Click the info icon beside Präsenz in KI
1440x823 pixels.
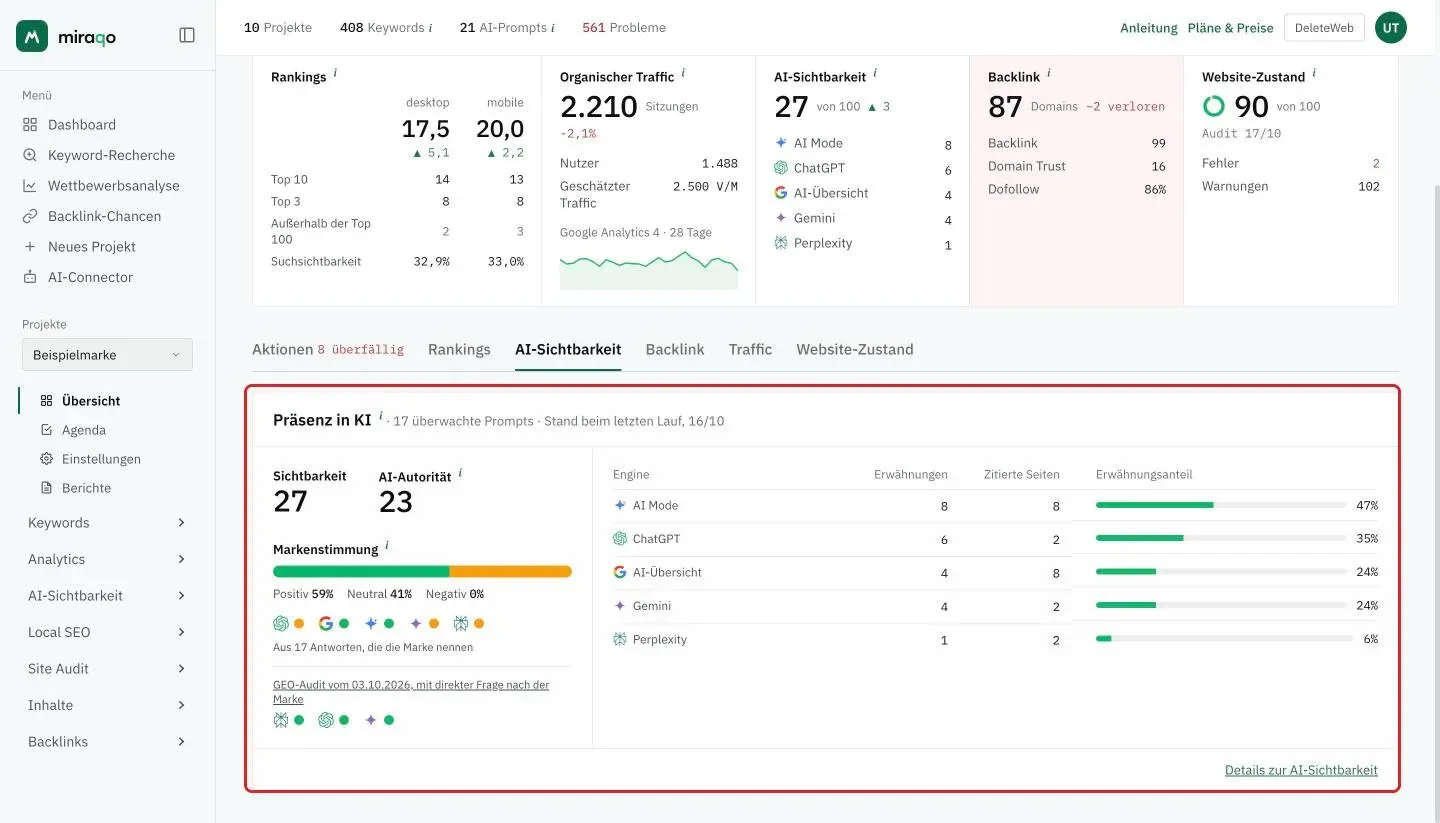(380, 416)
